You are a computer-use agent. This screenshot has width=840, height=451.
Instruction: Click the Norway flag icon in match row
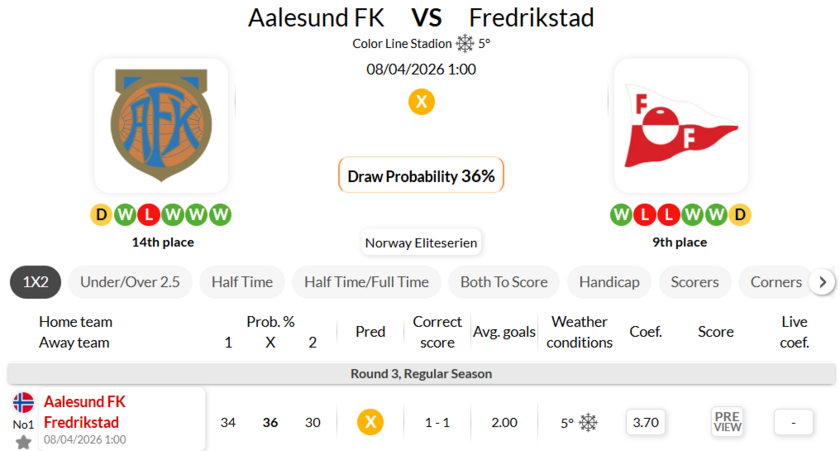coord(23,403)
